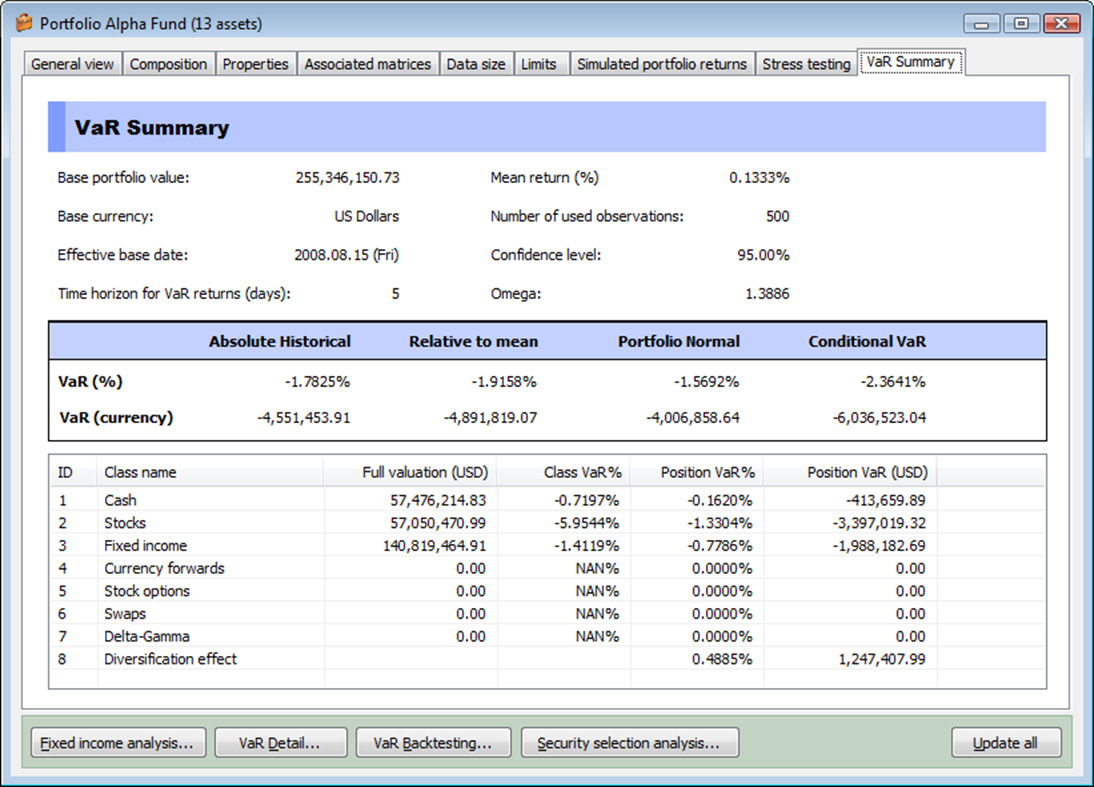Switch to the Associated matrices tab

(368, 64)
